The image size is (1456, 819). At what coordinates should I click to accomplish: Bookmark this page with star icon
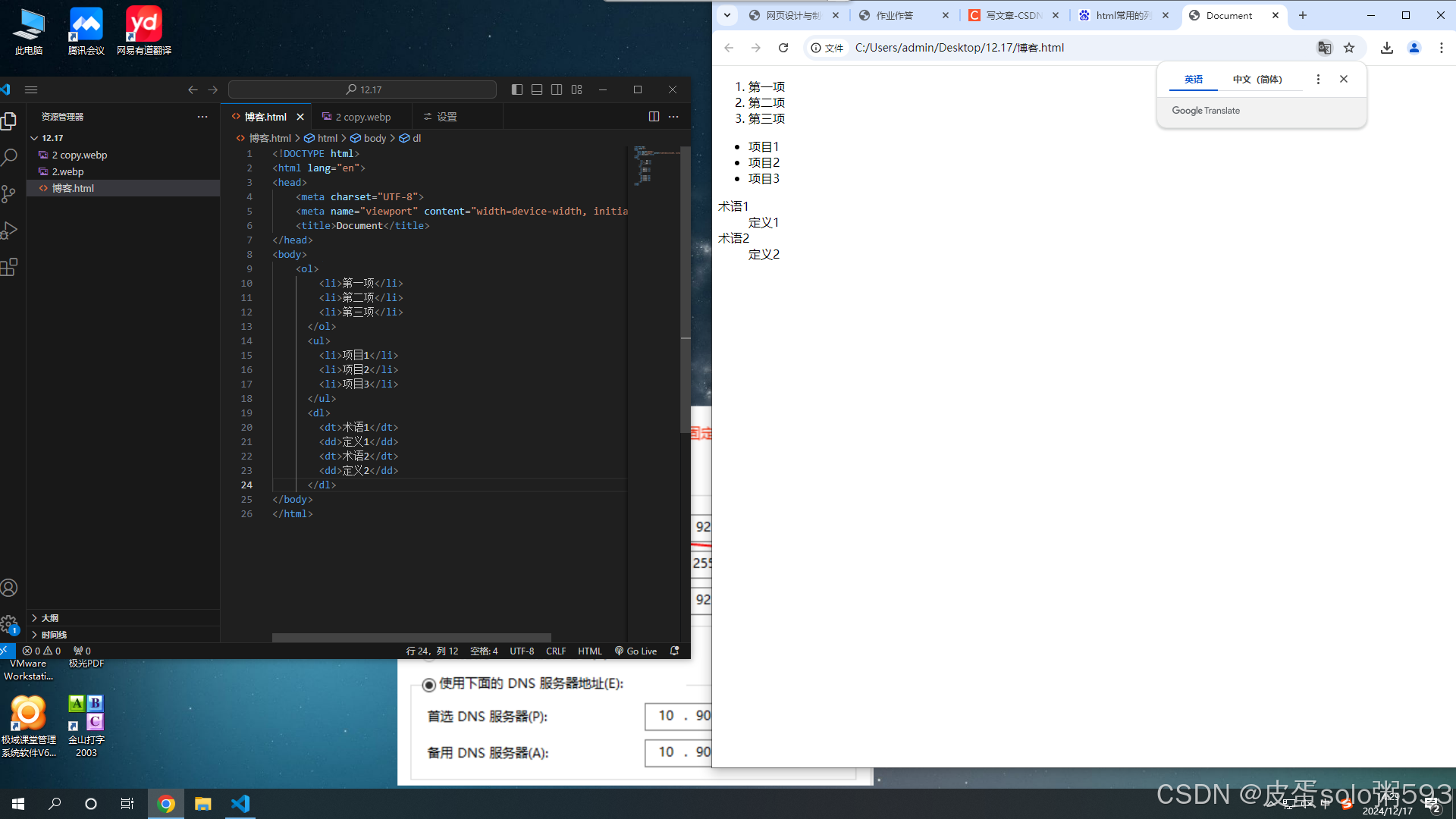click(x=1349, y=48)
